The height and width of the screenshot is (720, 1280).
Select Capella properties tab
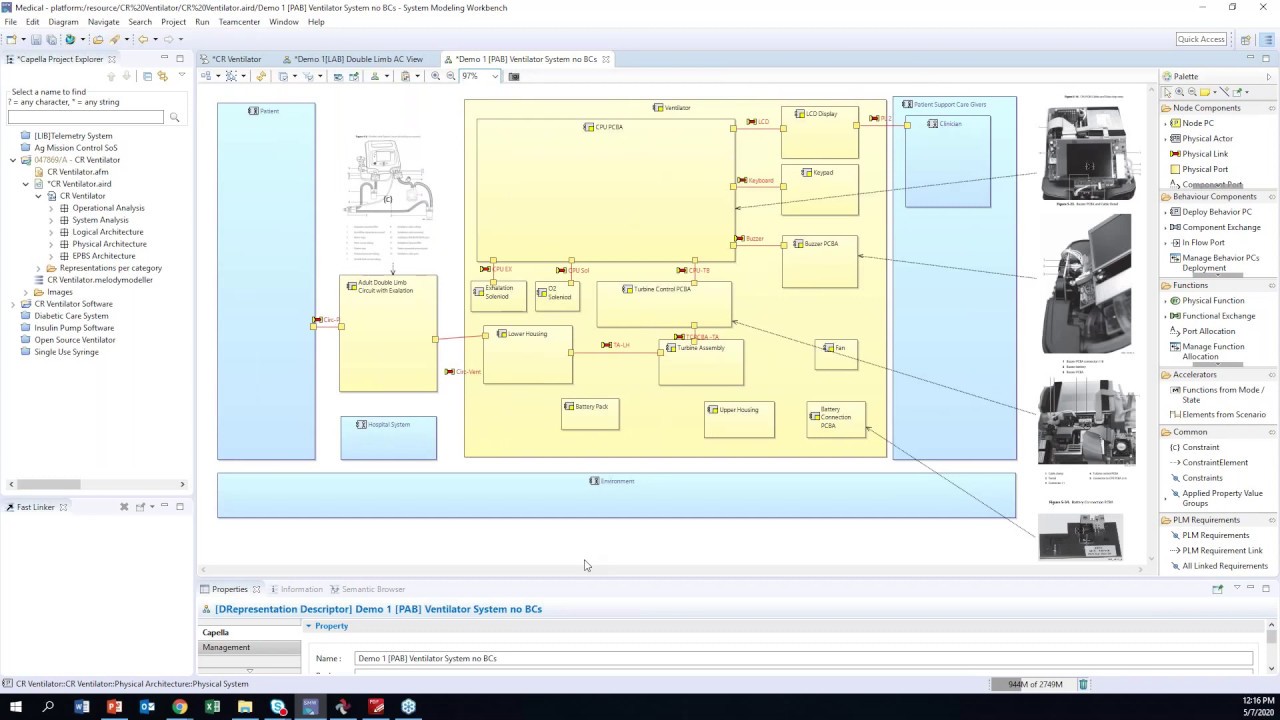point(250,632)
